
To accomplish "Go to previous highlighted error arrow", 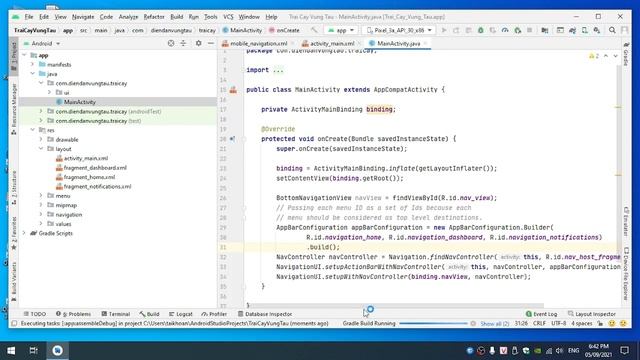I will (606, 56).
